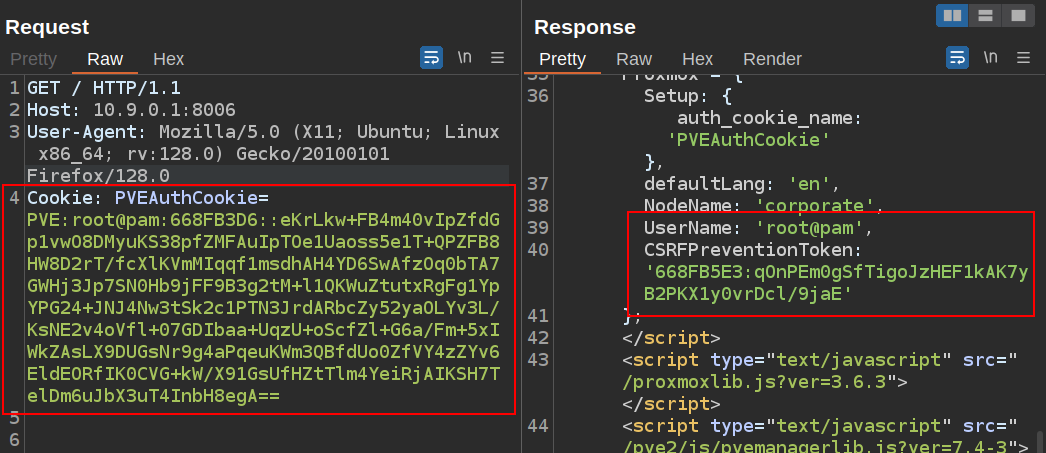This screenshot has height=453, width=1046.
Task: Select the Response Pretty tab
Action: click(562, 59)
